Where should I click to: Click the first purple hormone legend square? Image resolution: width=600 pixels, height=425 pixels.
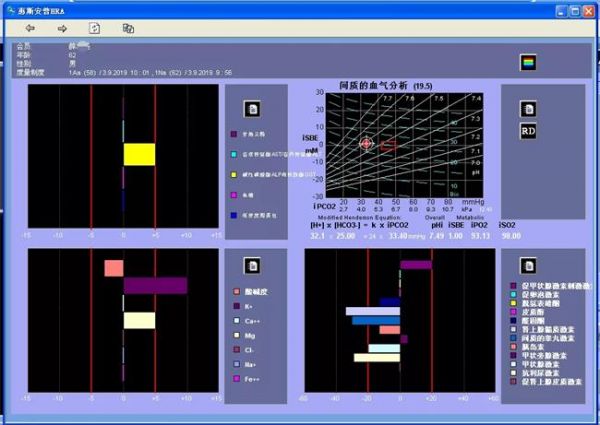click(x=513, y=285)
